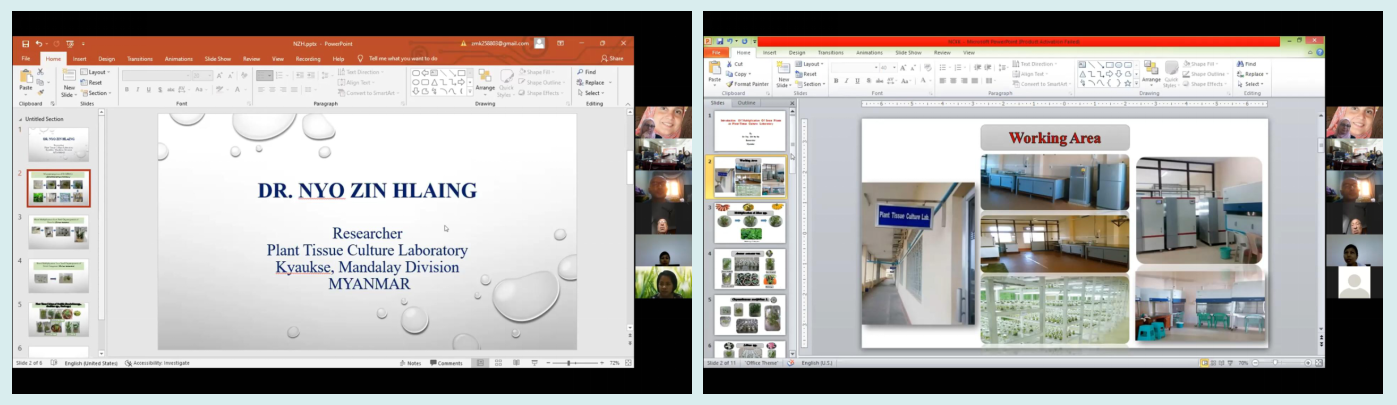Click Quick Styles in the left window ribbon
This screenshot has width=1397, height=405.
tap(506, 80)
